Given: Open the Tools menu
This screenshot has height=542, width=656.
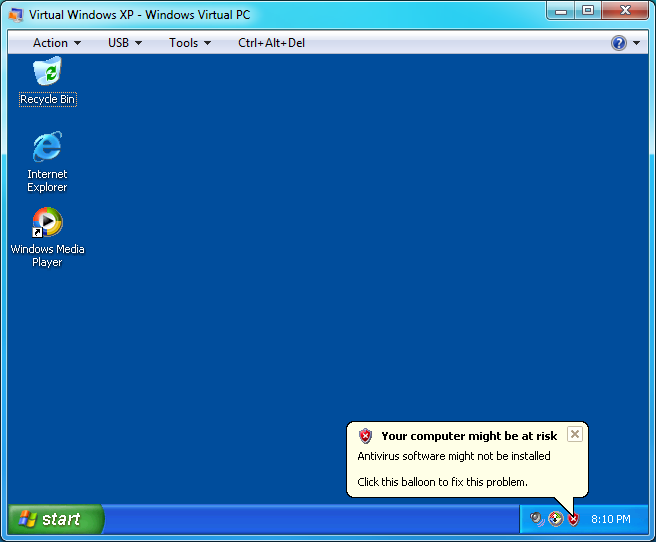Looking at the screenshot, I should [x=190, y=43].
